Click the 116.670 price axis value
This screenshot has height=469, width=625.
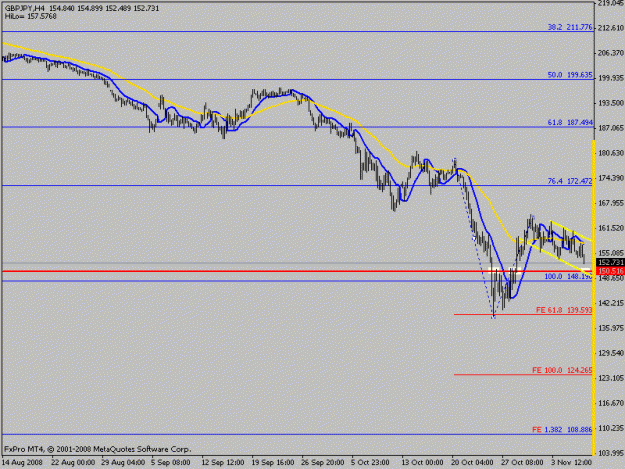tap(611, 403)
